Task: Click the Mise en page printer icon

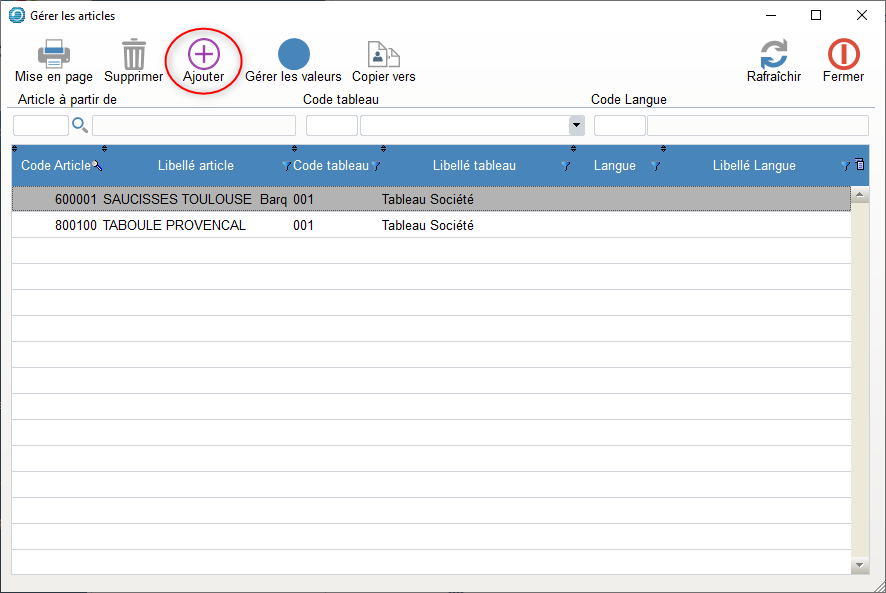Action: 53,54
